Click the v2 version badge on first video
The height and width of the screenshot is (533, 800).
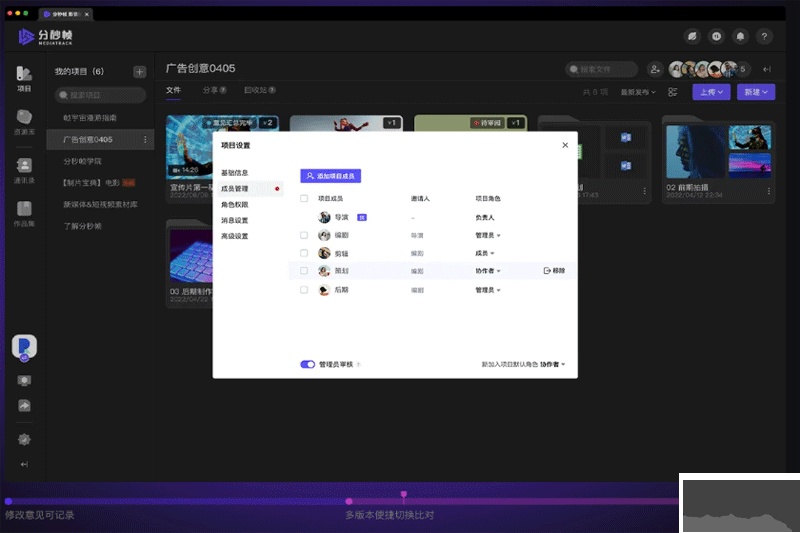tap(268, 123)
